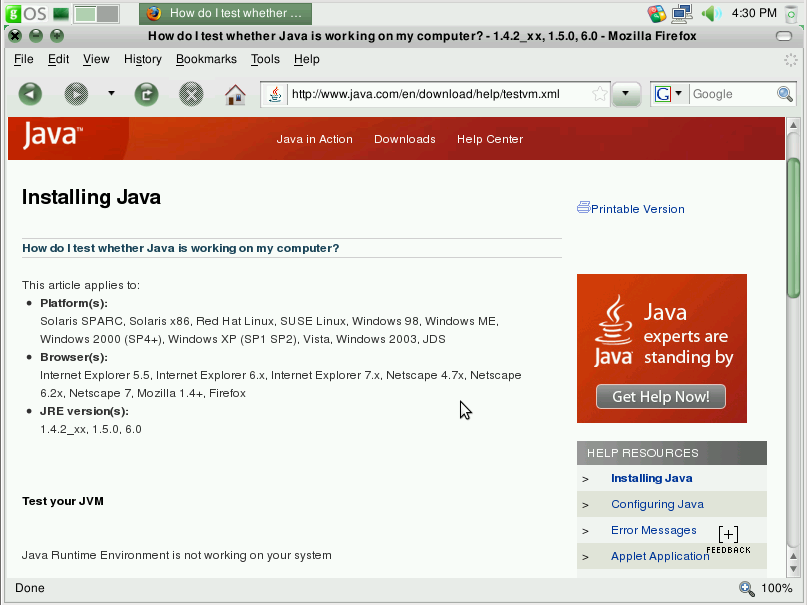Click the 'Done' status bar text

tap(30, 588)
